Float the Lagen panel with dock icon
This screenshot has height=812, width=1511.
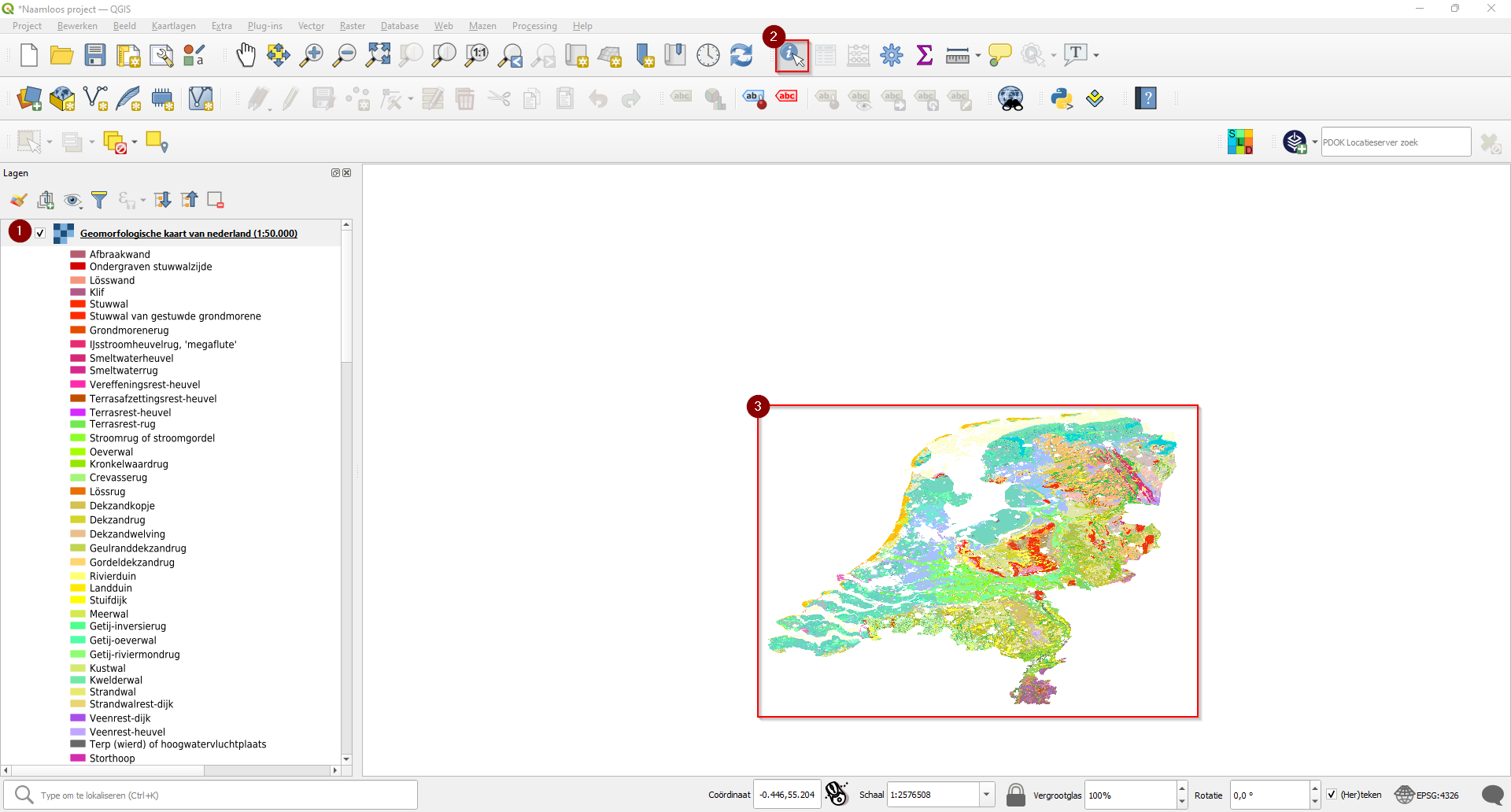pyautogui.click(x=335, y=172)
